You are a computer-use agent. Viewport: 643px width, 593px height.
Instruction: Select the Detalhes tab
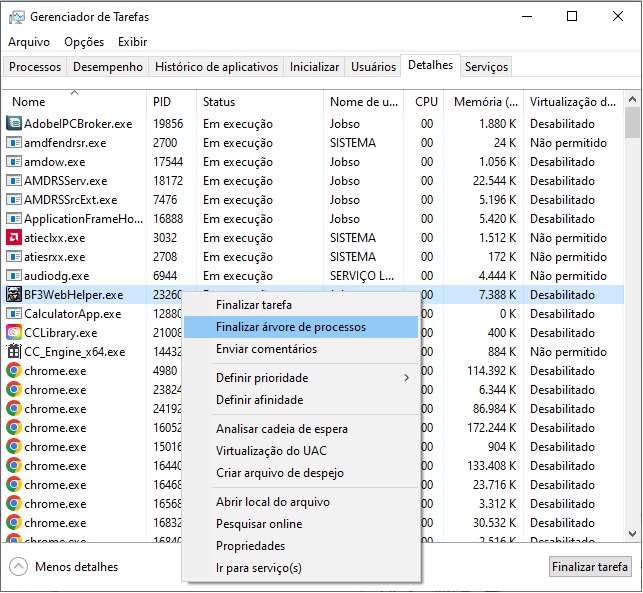[431, 65]
